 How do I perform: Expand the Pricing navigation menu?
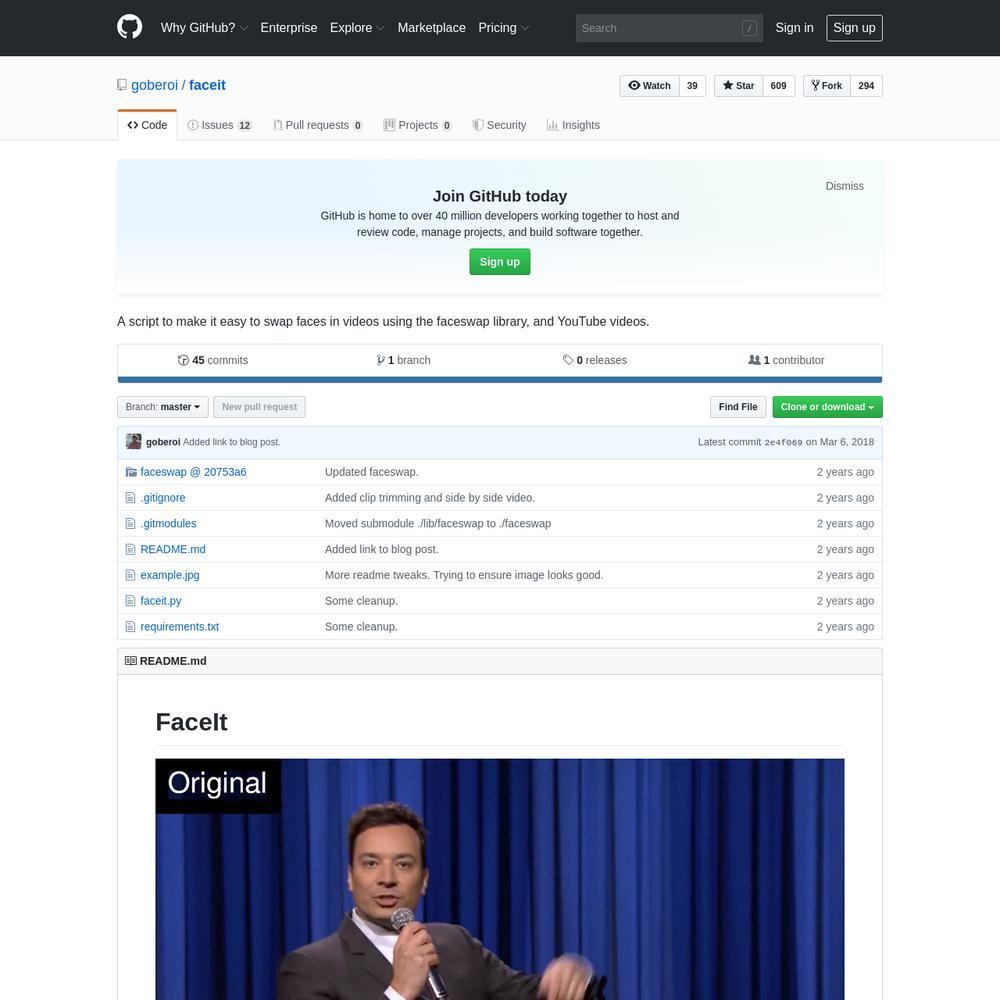tap(504, 28)
